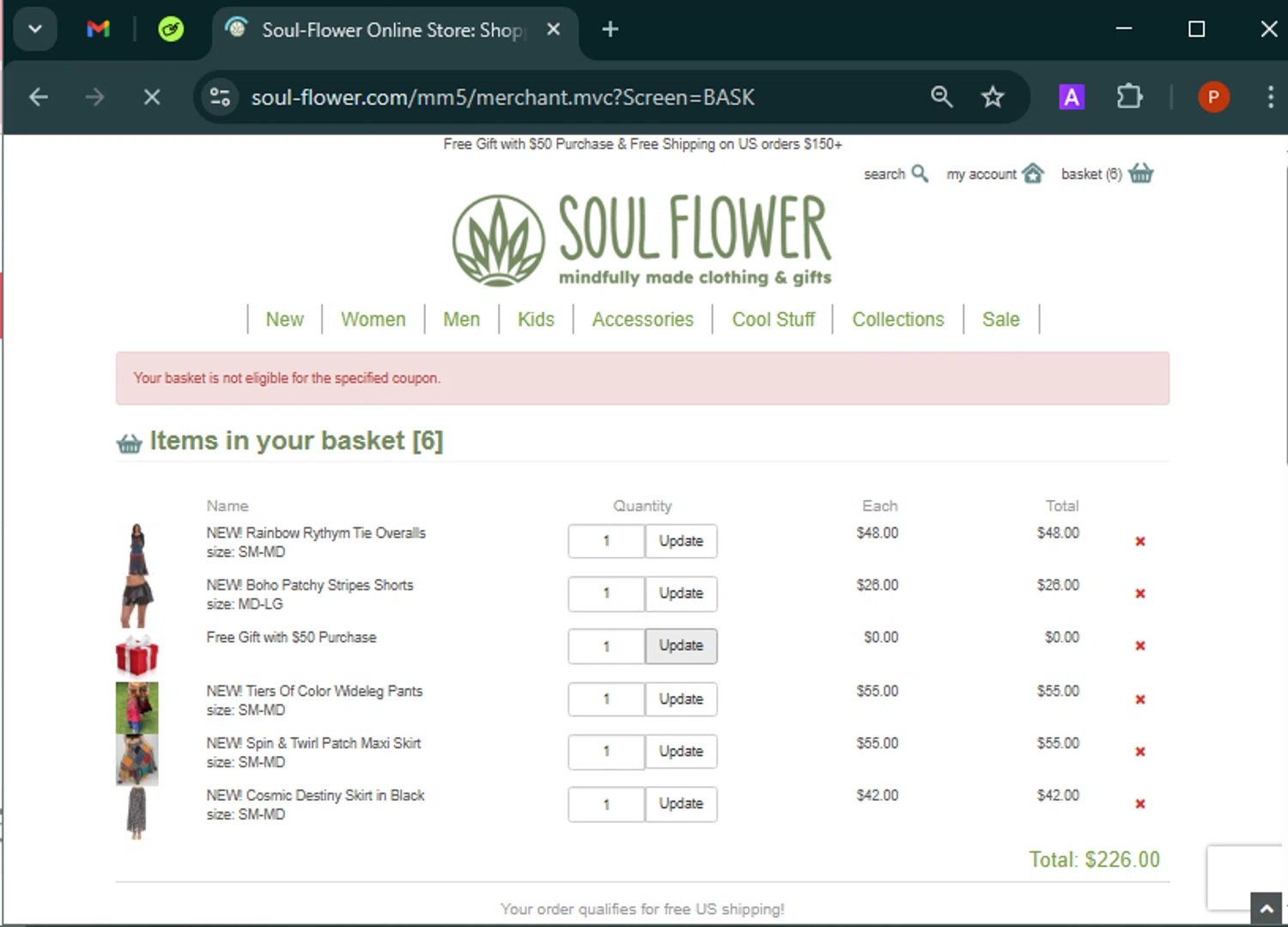Viewport: 1288px width, 927px height.
Task: Open the Collections menu
Action: (x=898, y=320)
